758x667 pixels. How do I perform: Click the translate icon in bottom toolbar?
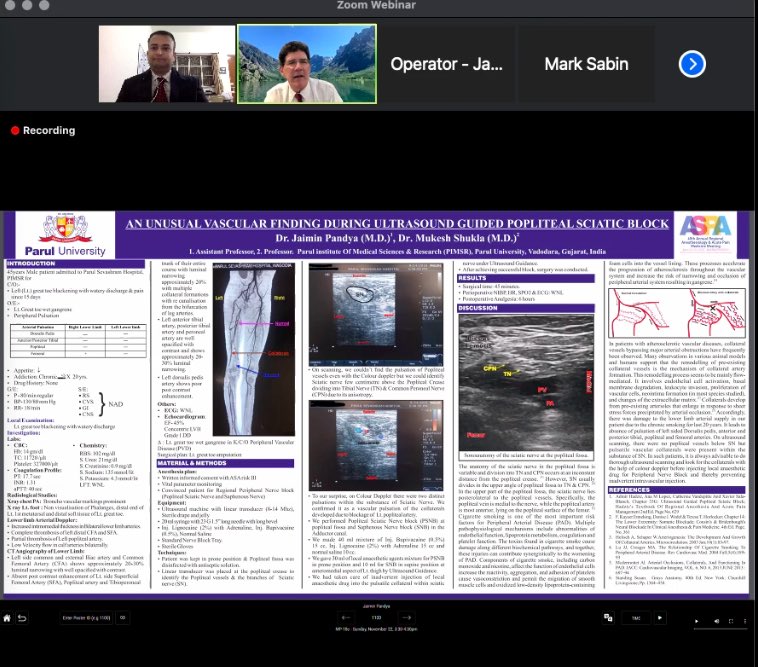click(x=608, y=618)
